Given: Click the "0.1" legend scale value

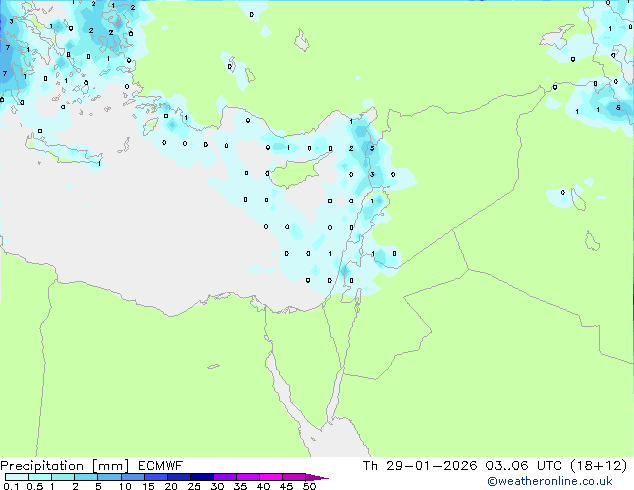Looking at the screenshot, I should pos(11,486).
